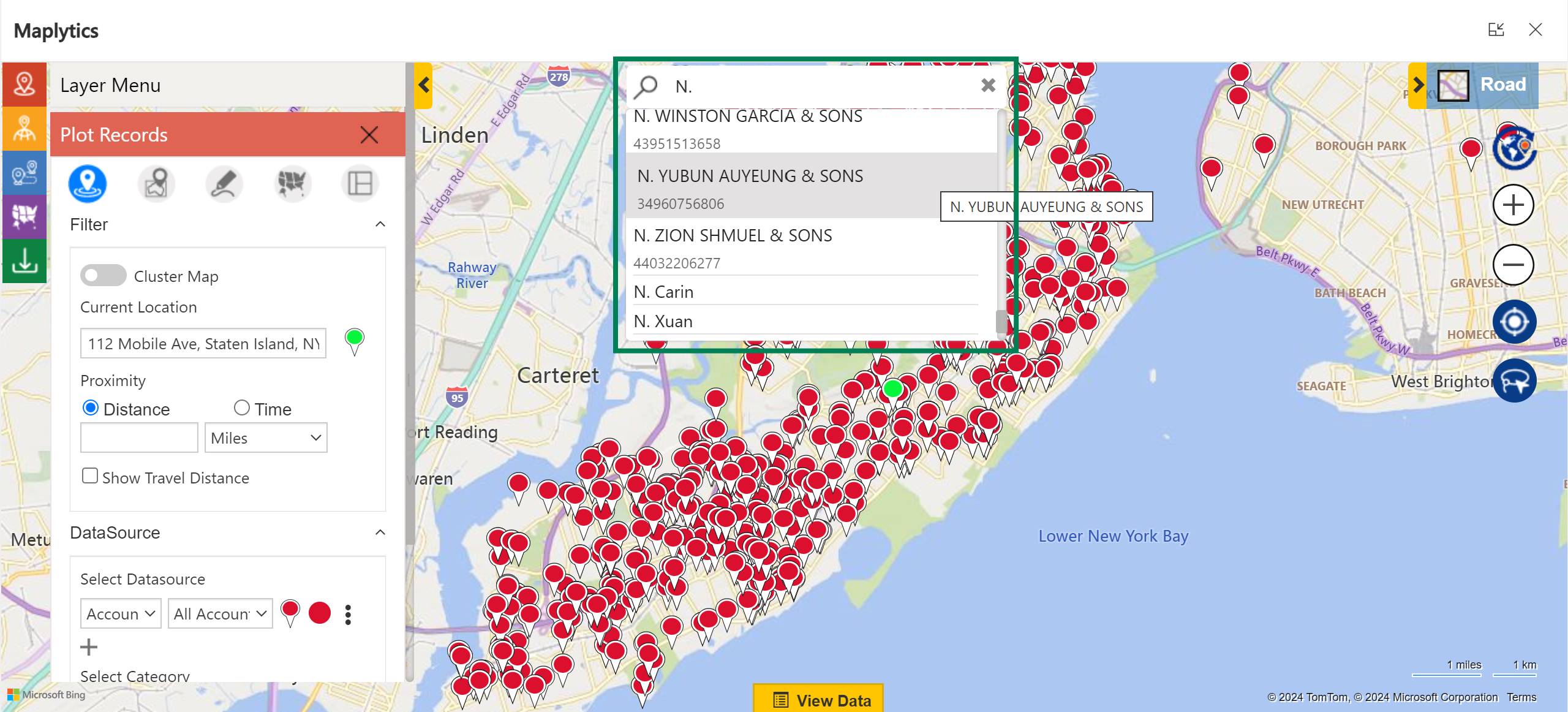
Task: Open the route directions sidebar icon
Action: click(x=24, y=172)
